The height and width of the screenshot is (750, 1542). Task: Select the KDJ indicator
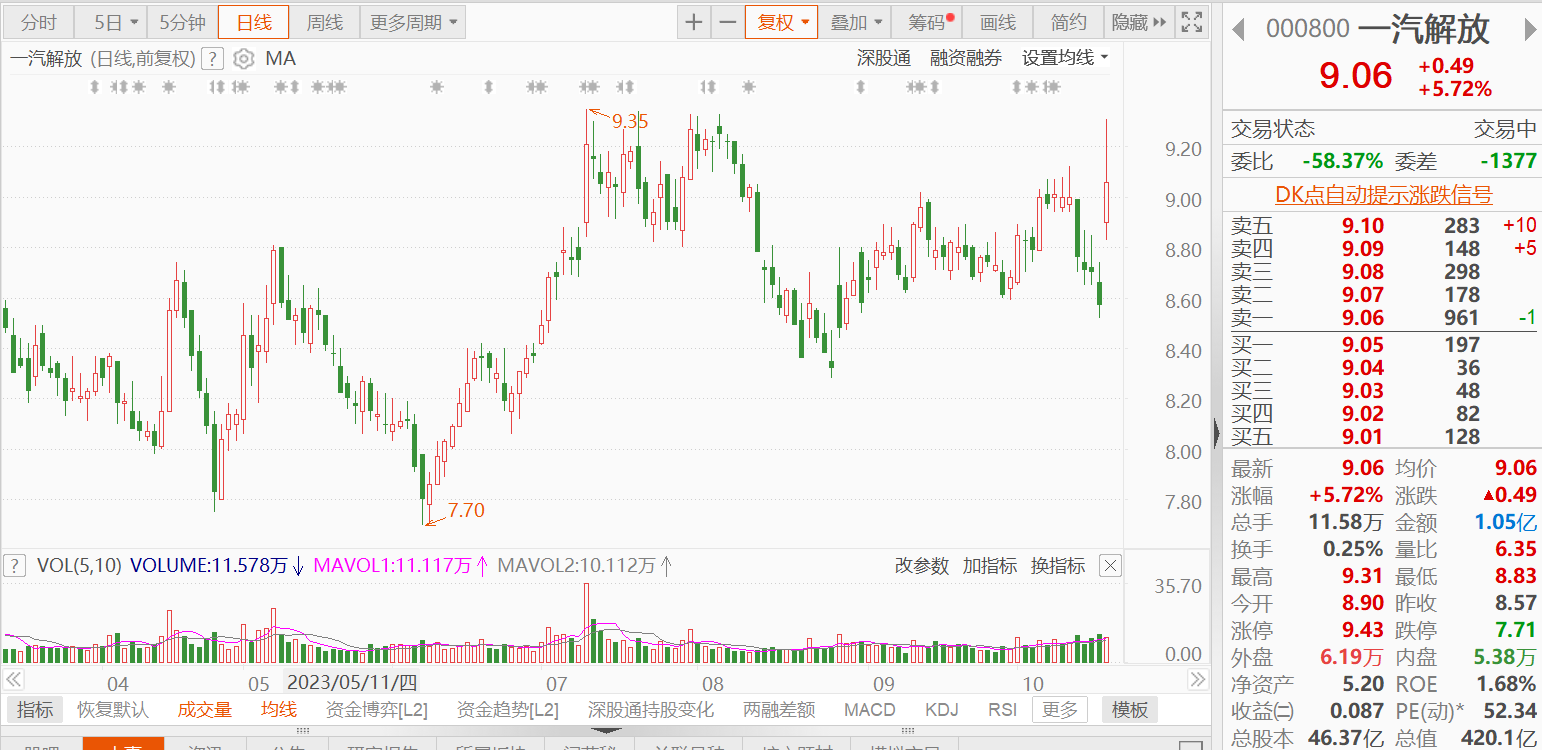coord(941,710)
